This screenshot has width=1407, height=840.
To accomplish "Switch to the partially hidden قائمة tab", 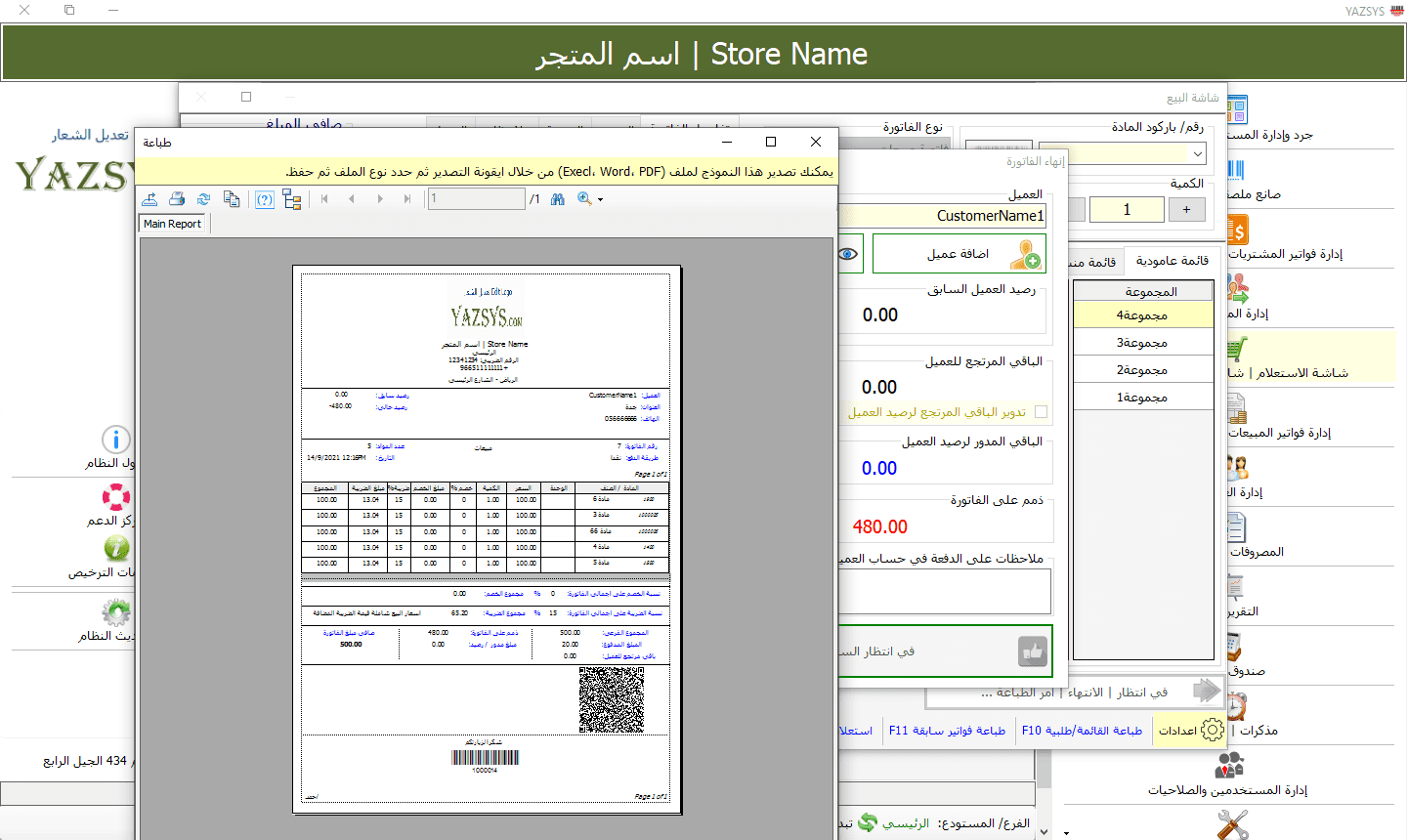I will [x=1094, y=262].
